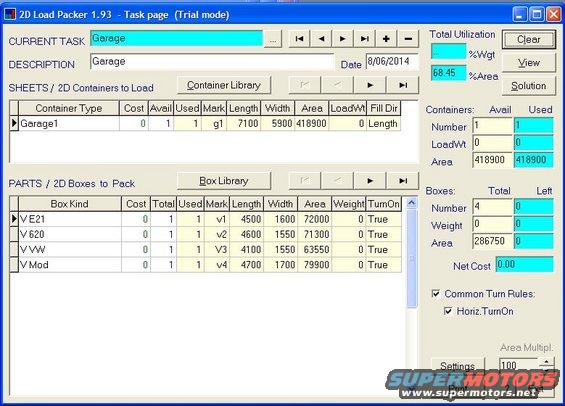Select the Garage1 container row
This screenshot has width=565, height=406.
pos(205,124)
